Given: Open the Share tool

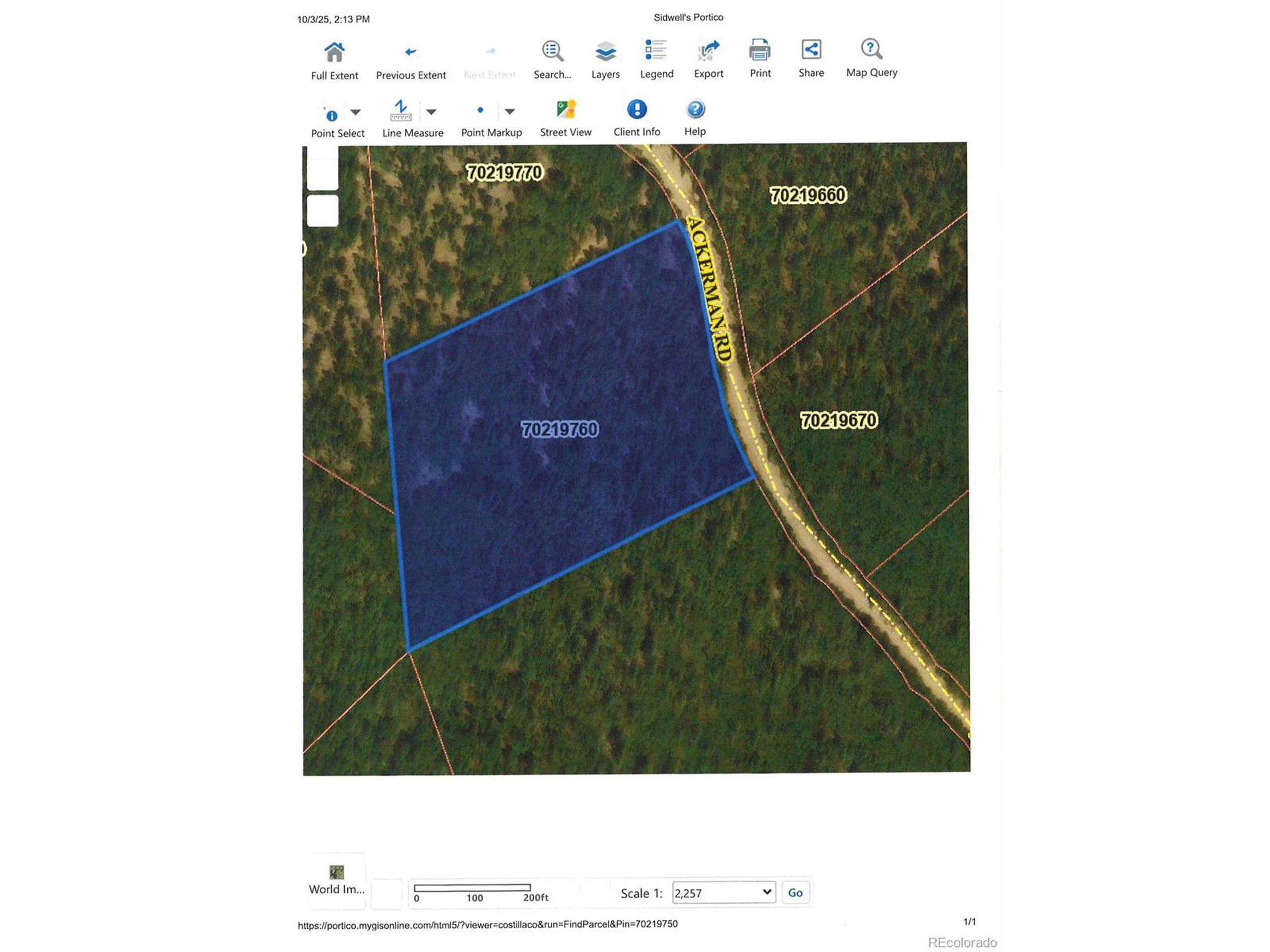Looking at the screenshot, I should [811, 50].
